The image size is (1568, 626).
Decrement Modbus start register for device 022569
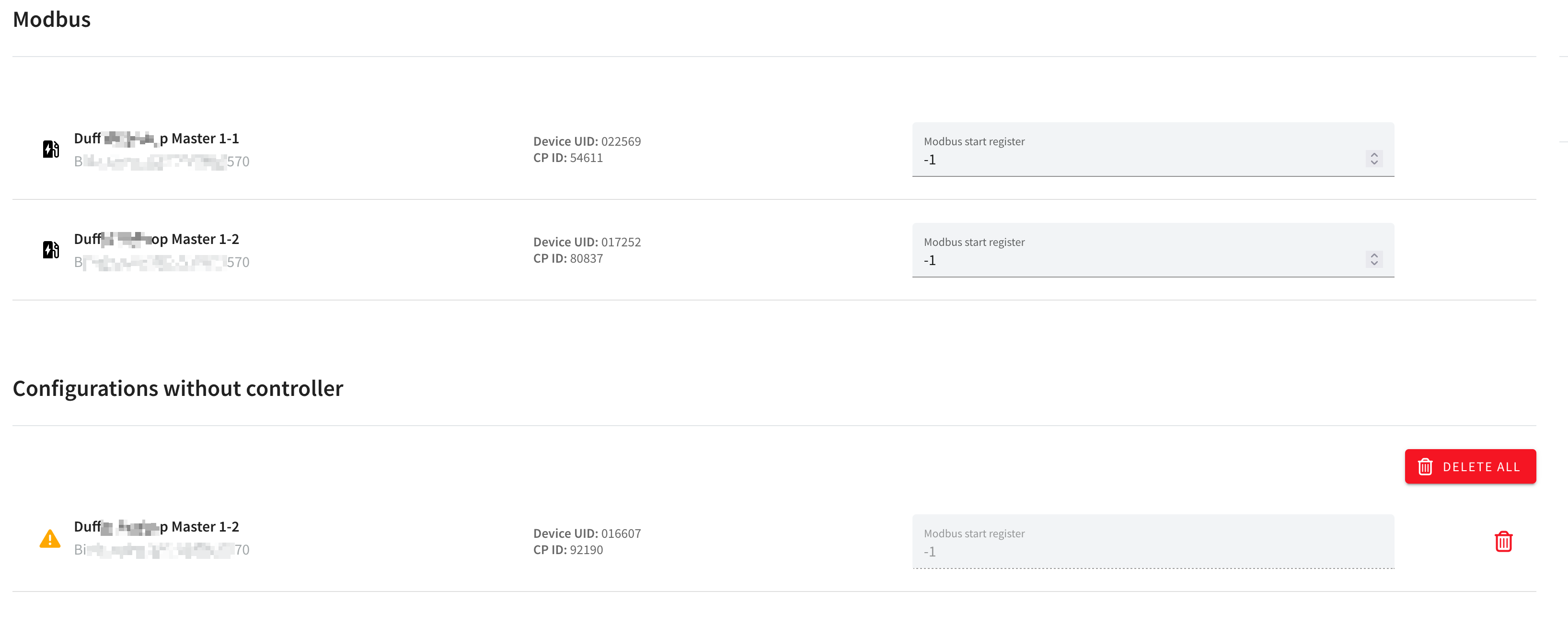[x=1374, y=162]
